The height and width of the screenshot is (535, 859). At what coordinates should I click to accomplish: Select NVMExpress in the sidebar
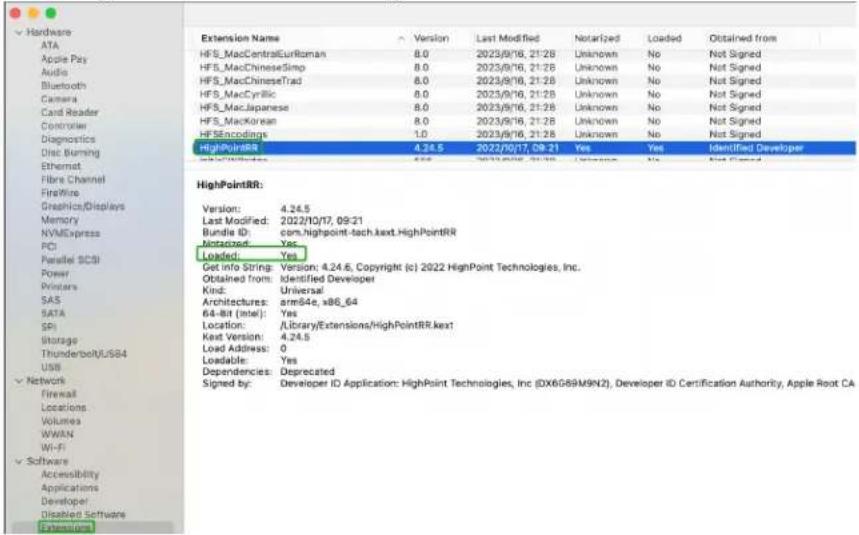coord(71,233)
